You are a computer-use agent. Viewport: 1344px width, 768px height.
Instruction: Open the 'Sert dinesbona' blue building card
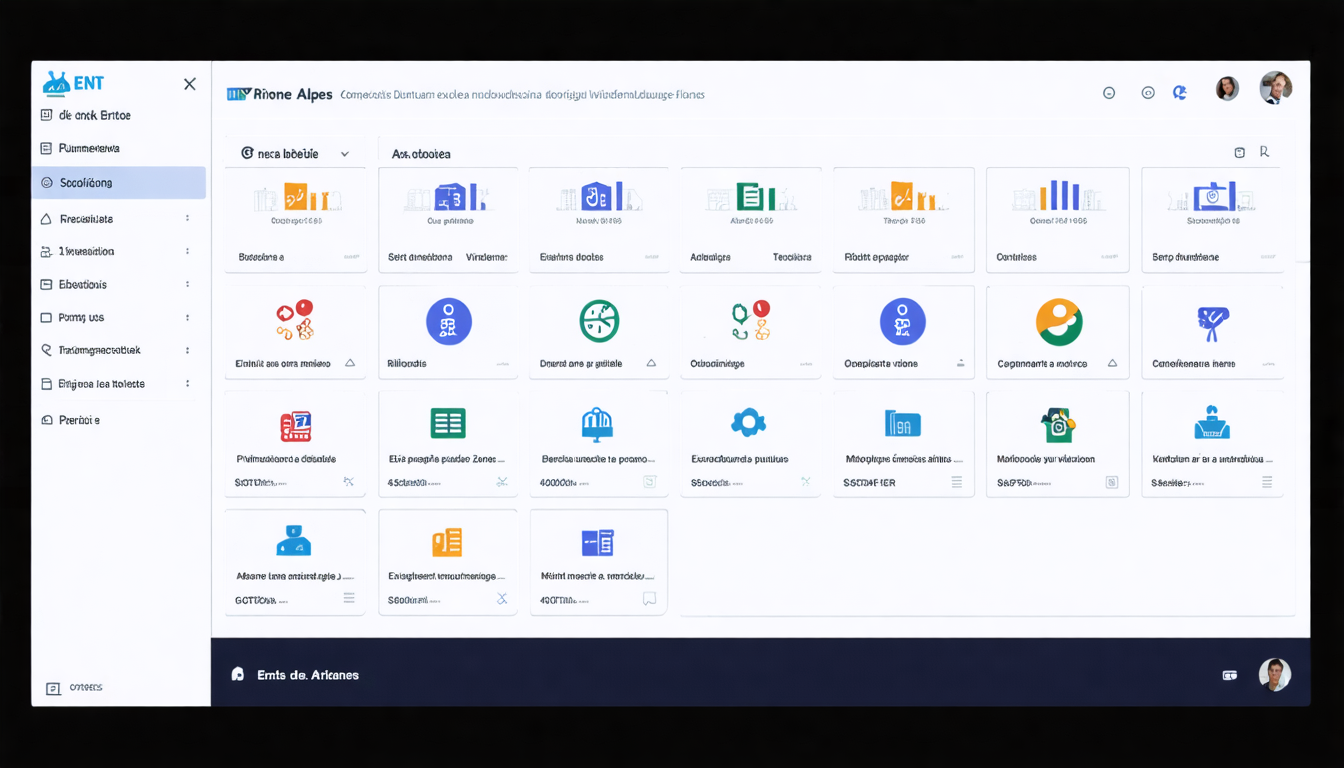pos(448,219)
